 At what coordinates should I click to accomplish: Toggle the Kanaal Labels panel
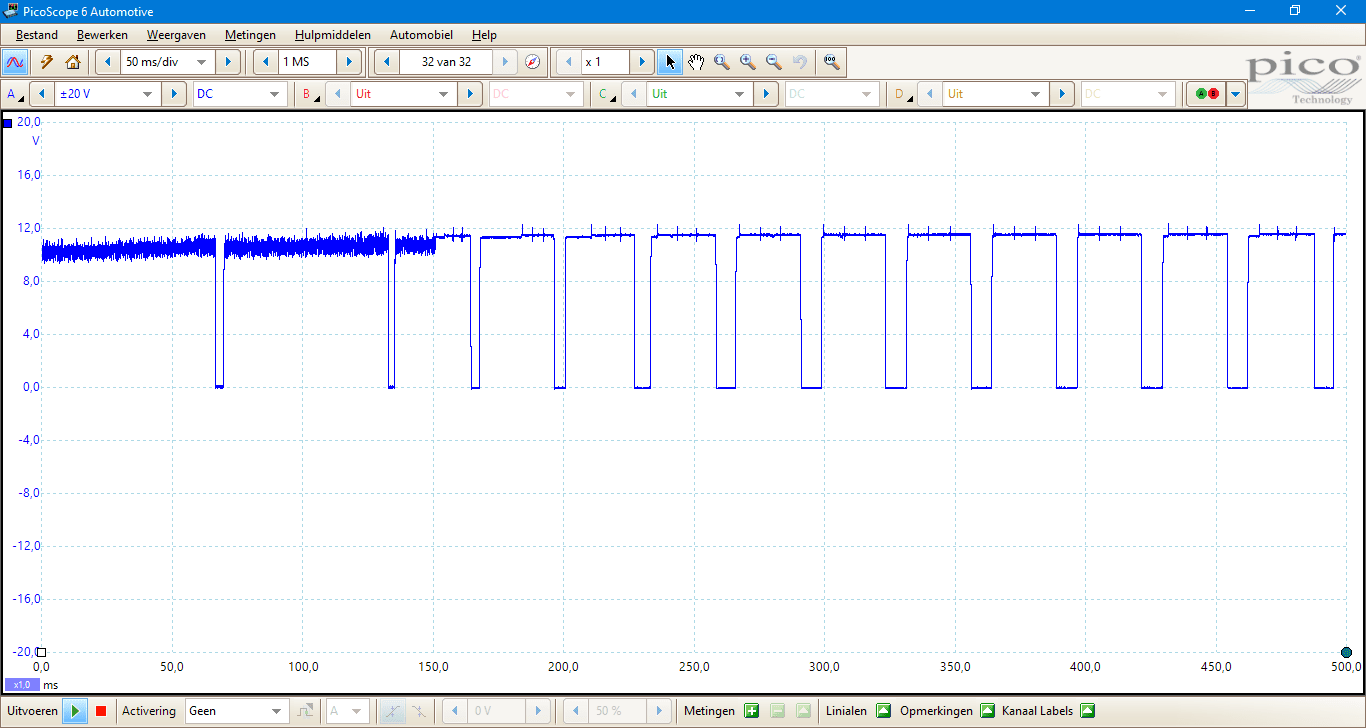(1087, 711)
